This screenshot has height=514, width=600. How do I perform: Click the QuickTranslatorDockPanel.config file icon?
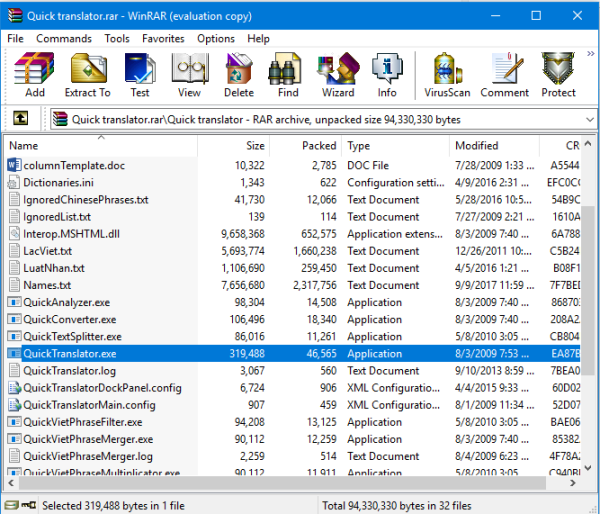coord(14,388)
